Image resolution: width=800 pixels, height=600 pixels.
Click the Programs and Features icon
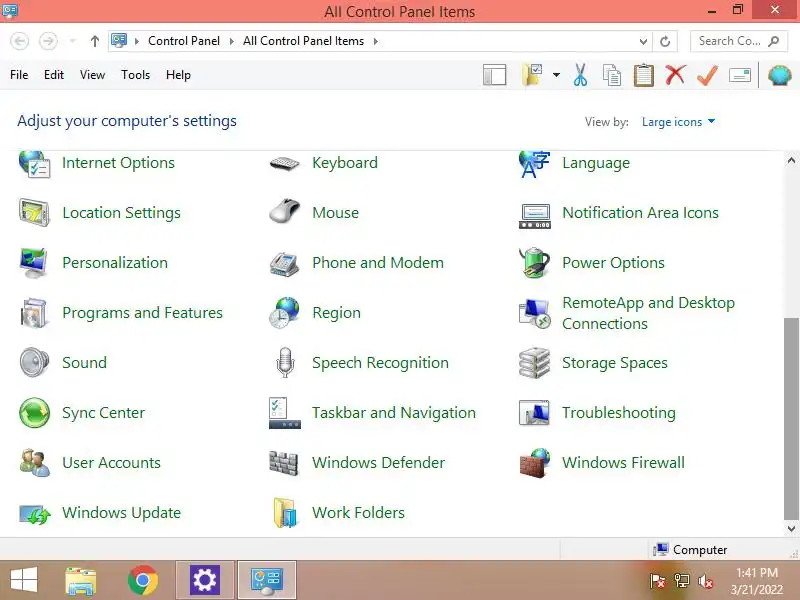(34, 313)
